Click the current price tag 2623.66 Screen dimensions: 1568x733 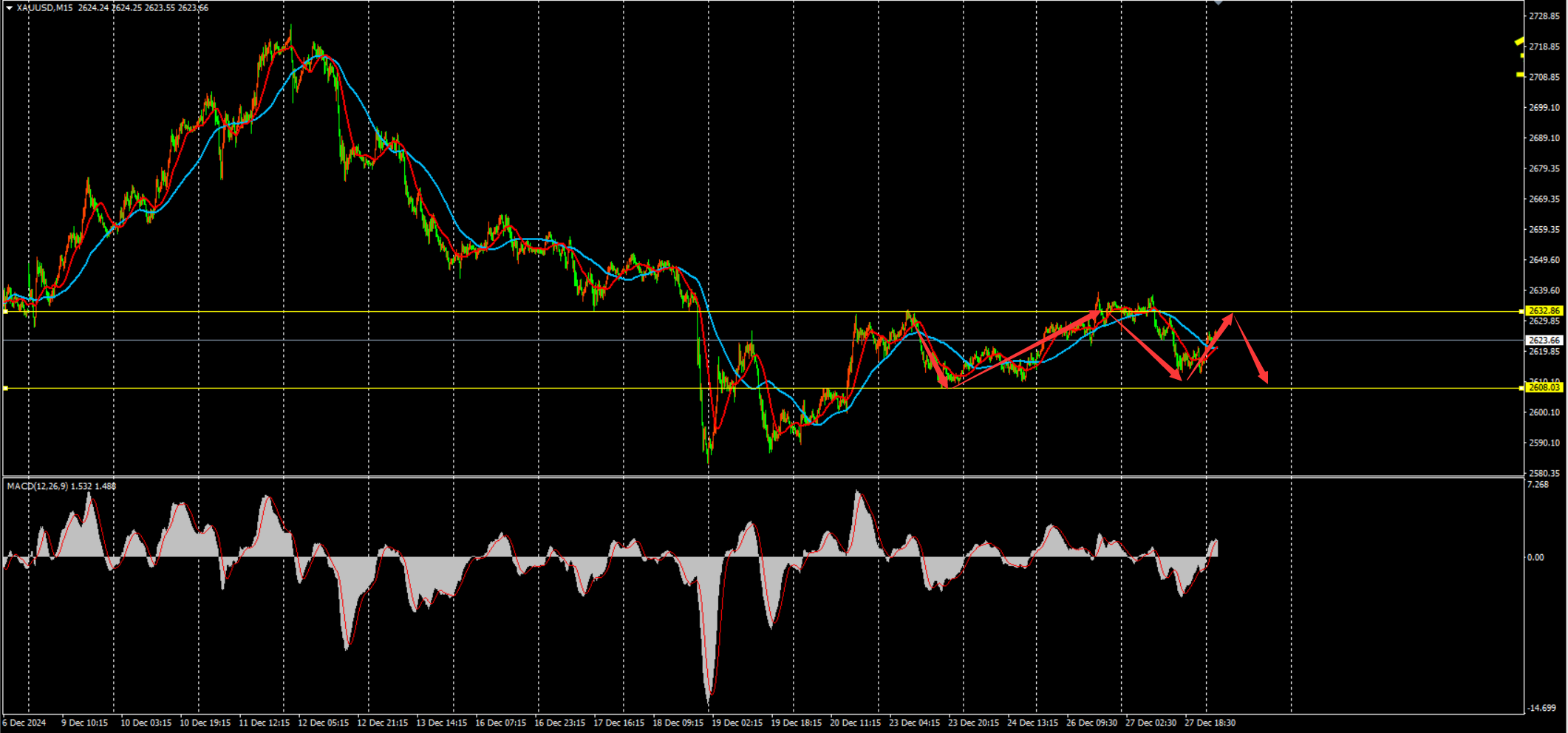click(1544, 341)
